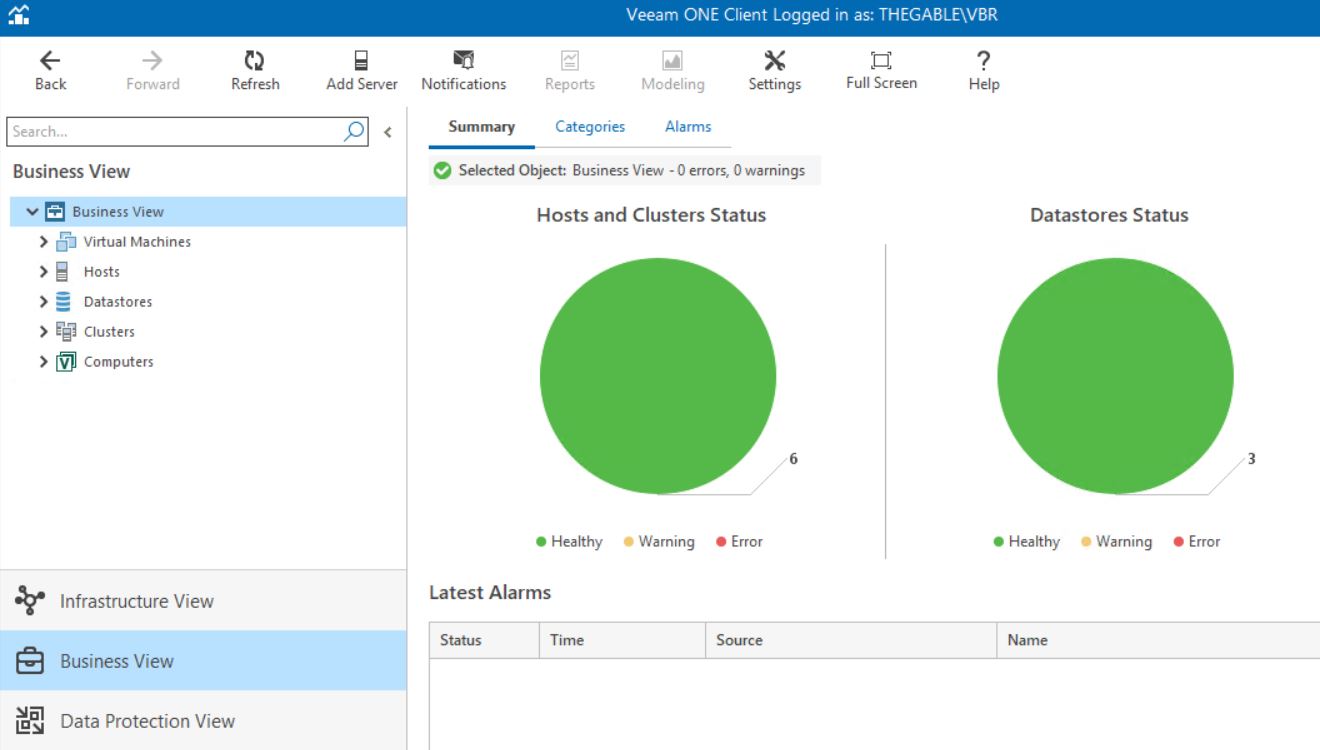Click the Forward arrow toolbar icon
The width and height of the screenshot is (1320, 750).
(152, 61)
